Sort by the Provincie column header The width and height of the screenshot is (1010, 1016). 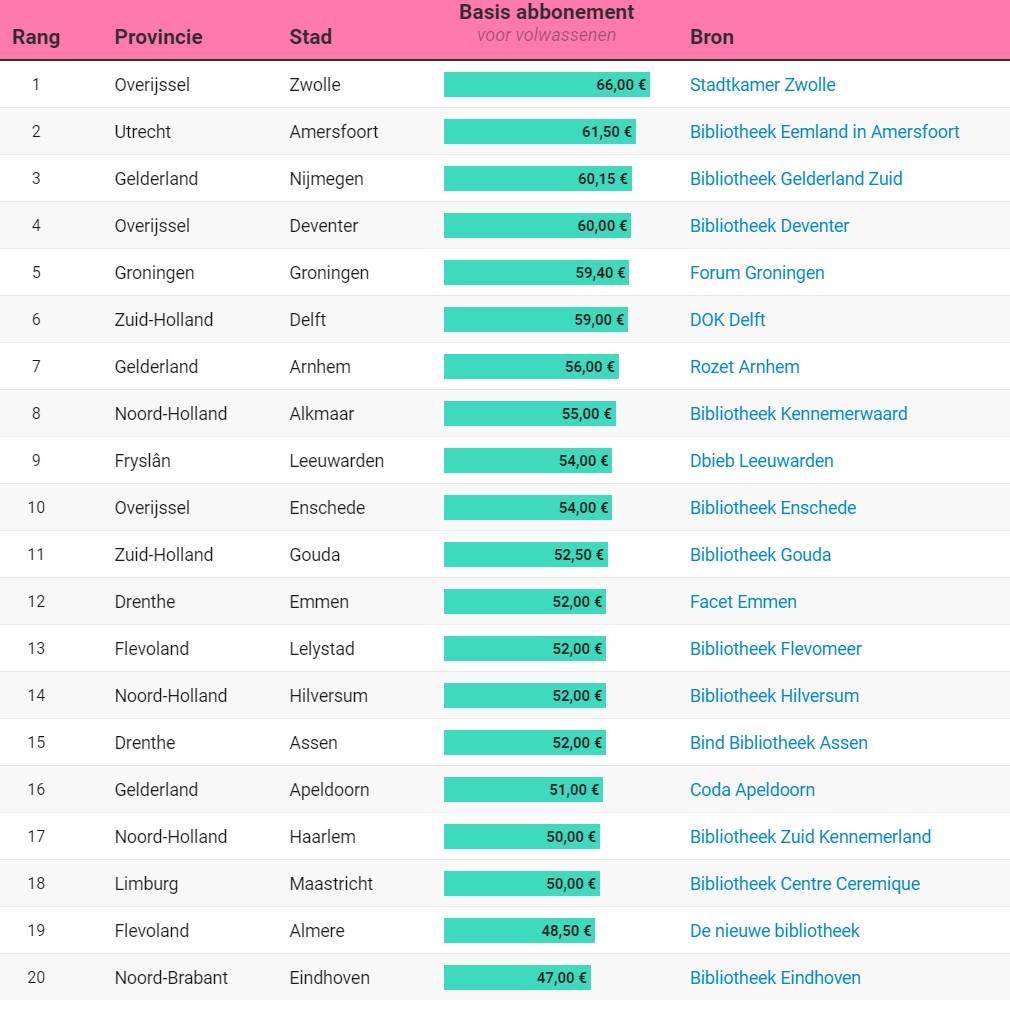[x=158, y=37]
